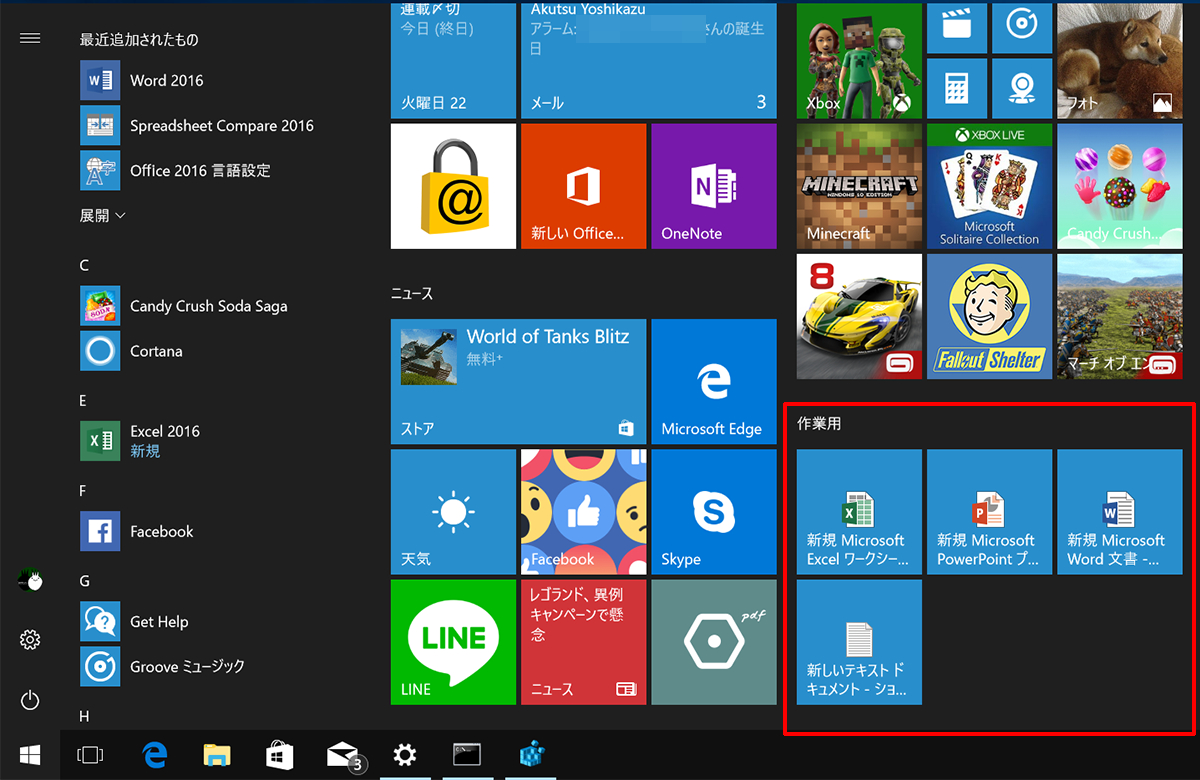Click the Windows Start button
The width and height of the screenshot is (1200, 780).
30,755
